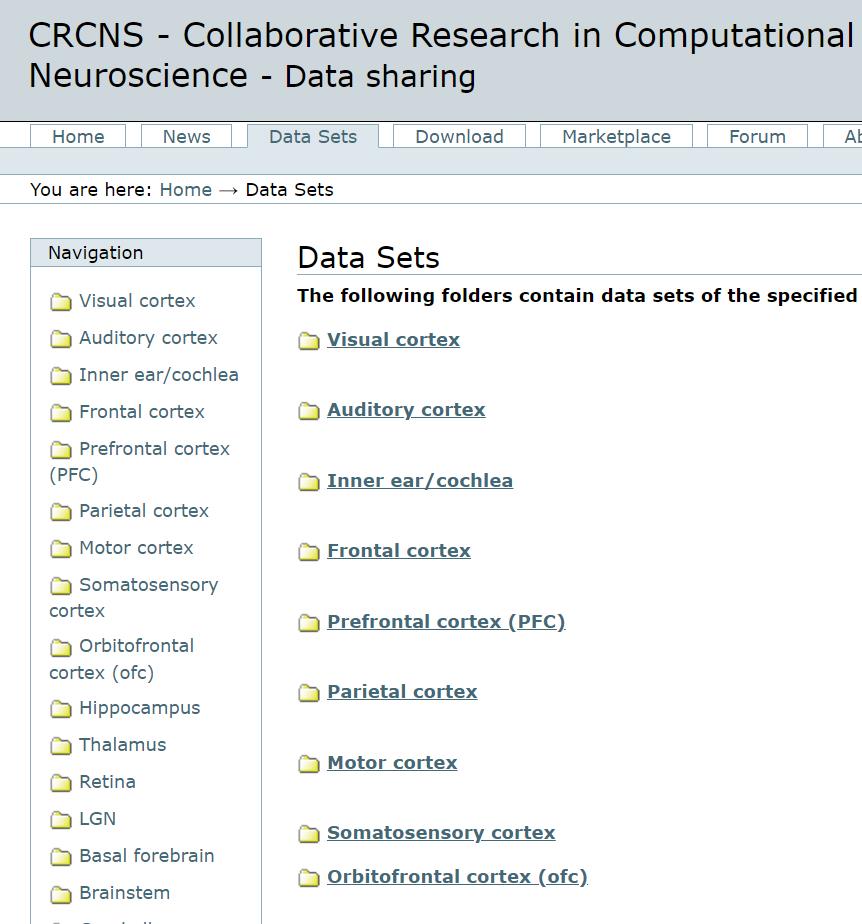The height and width of the screenshot is (924, 862).
Task: Click folder icon next to Thalamus in sidebar
Action: [x=61, y=746]
